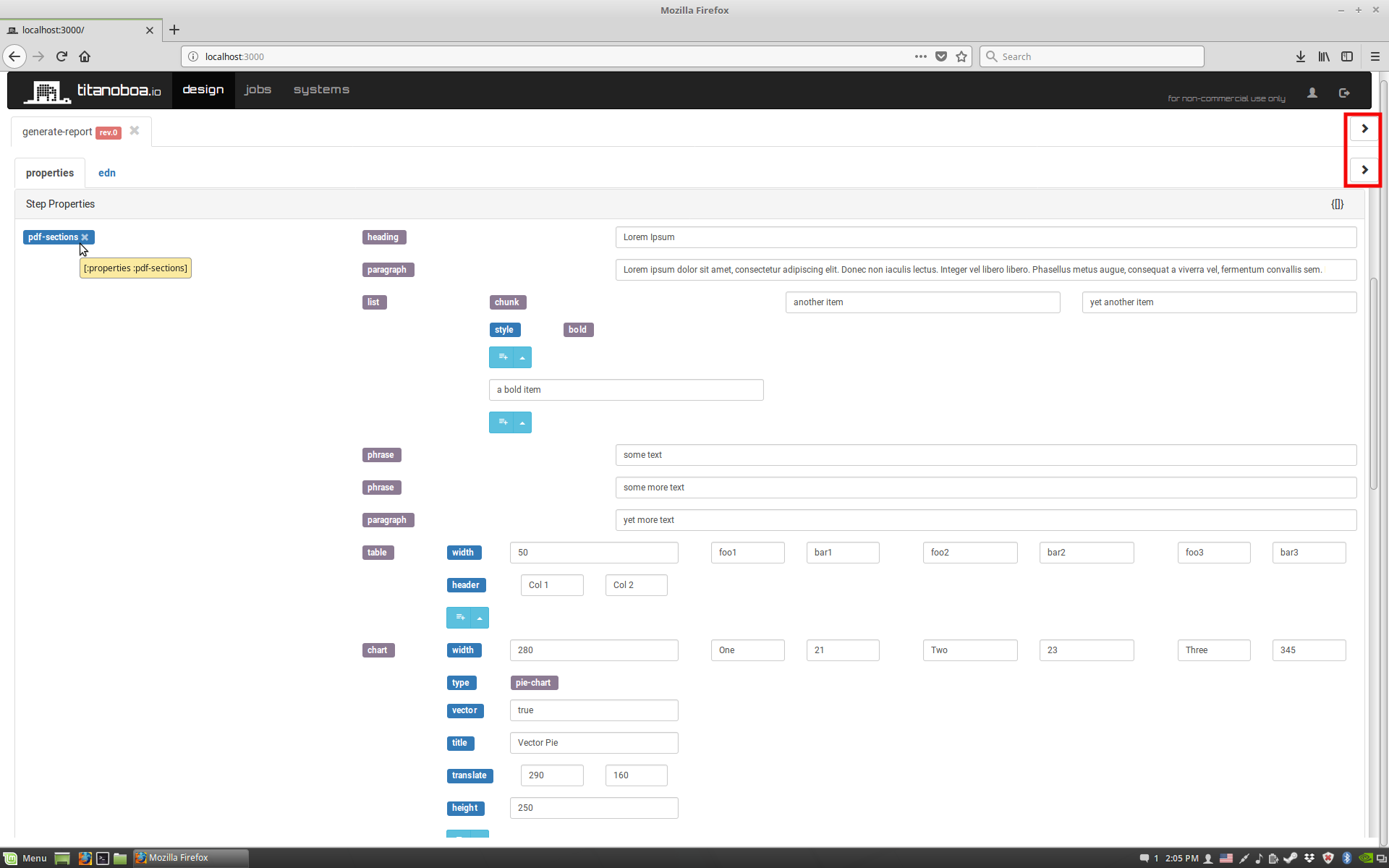Close the generate-report tab
The width and height of the screenshot is (1389, 868).
135,131
